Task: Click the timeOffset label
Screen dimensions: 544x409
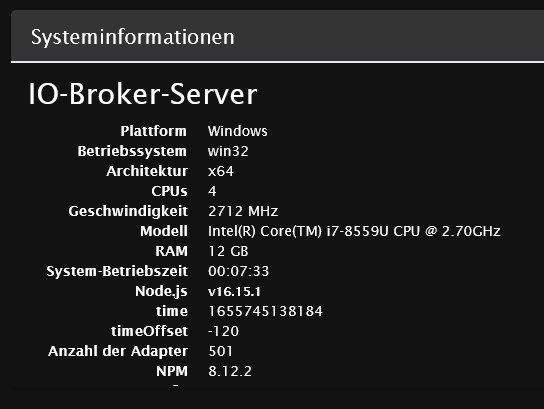Action: coord(150,331)
